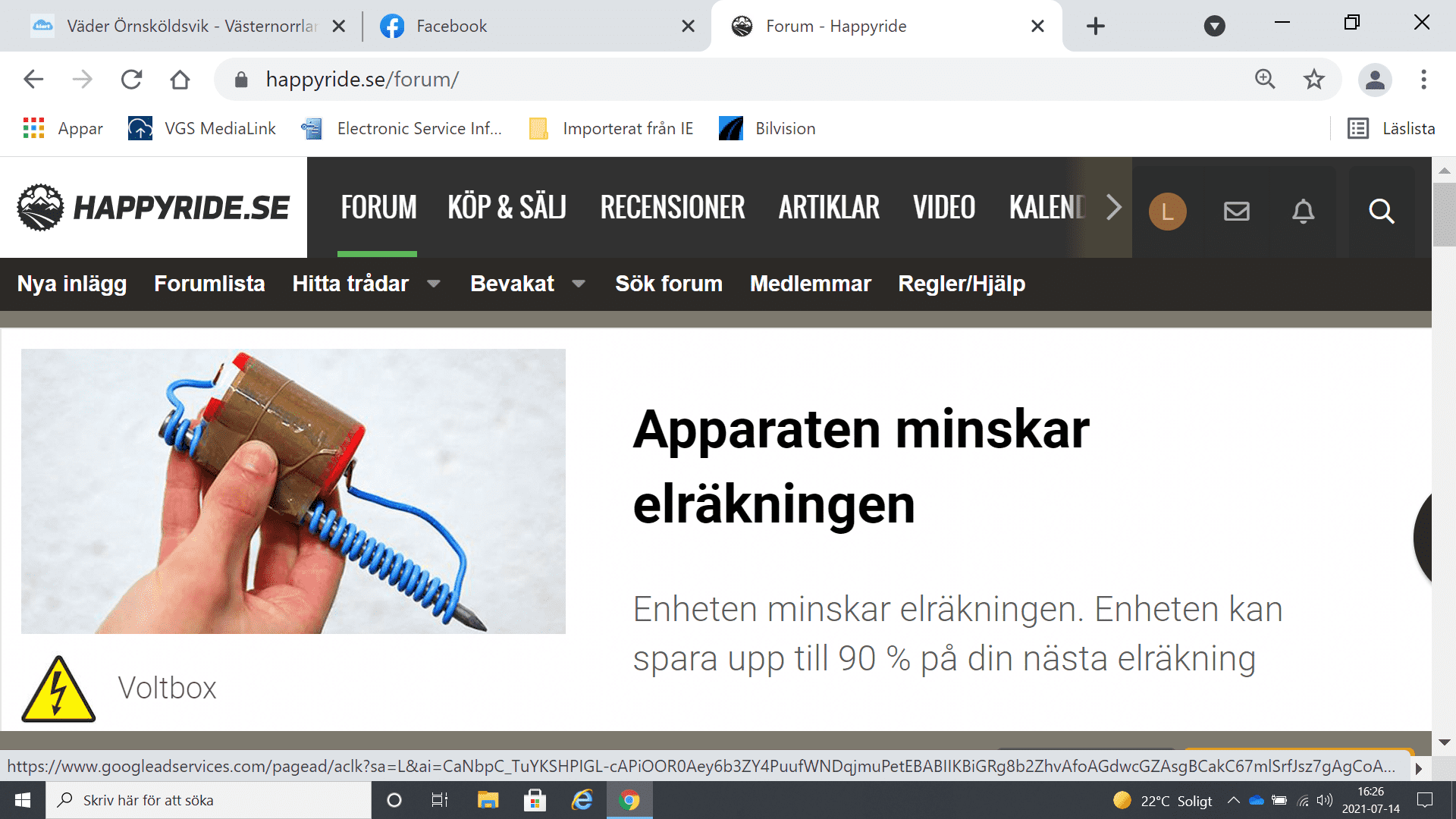Expand the Hitta trådar dropdown

(434, 284)
